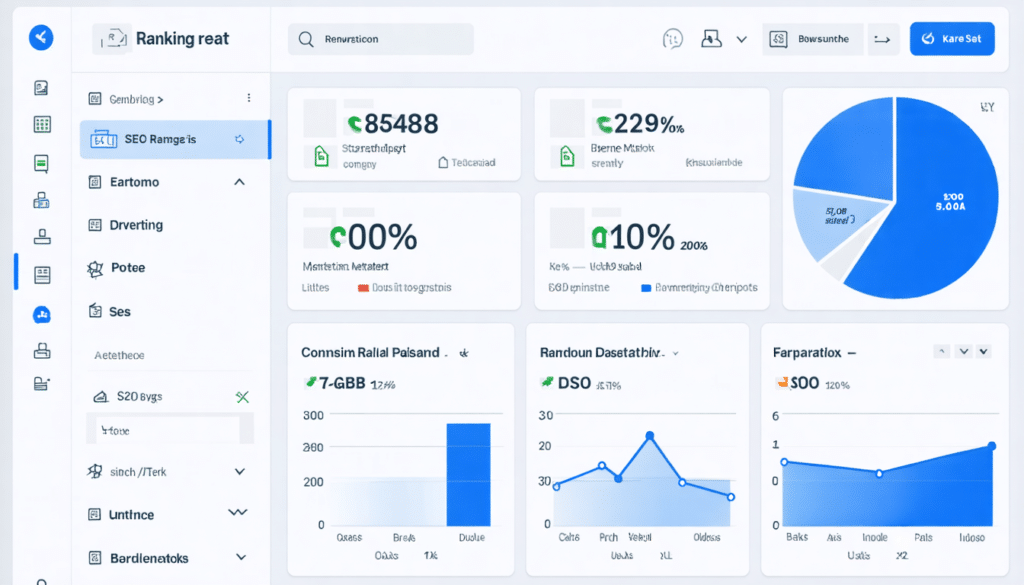Click refresh icon on SEO Ramge'is row
Viewport: 1024px width, 585px height.
240,139
